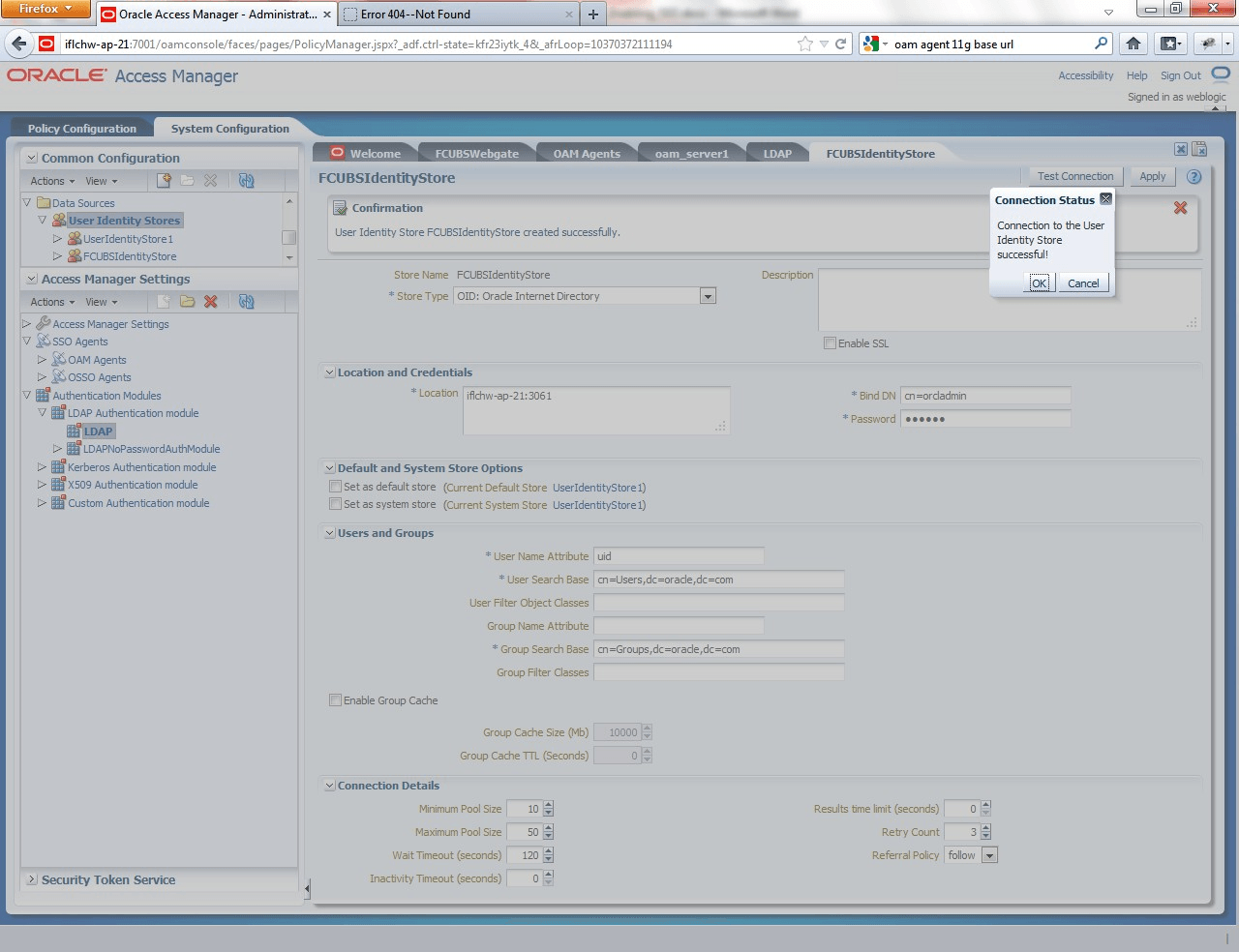Viewport: 1239px width, 952px height.
Task: Click the wrench icon beside Access Manager Settings node
Action: [x=44, y=323]
